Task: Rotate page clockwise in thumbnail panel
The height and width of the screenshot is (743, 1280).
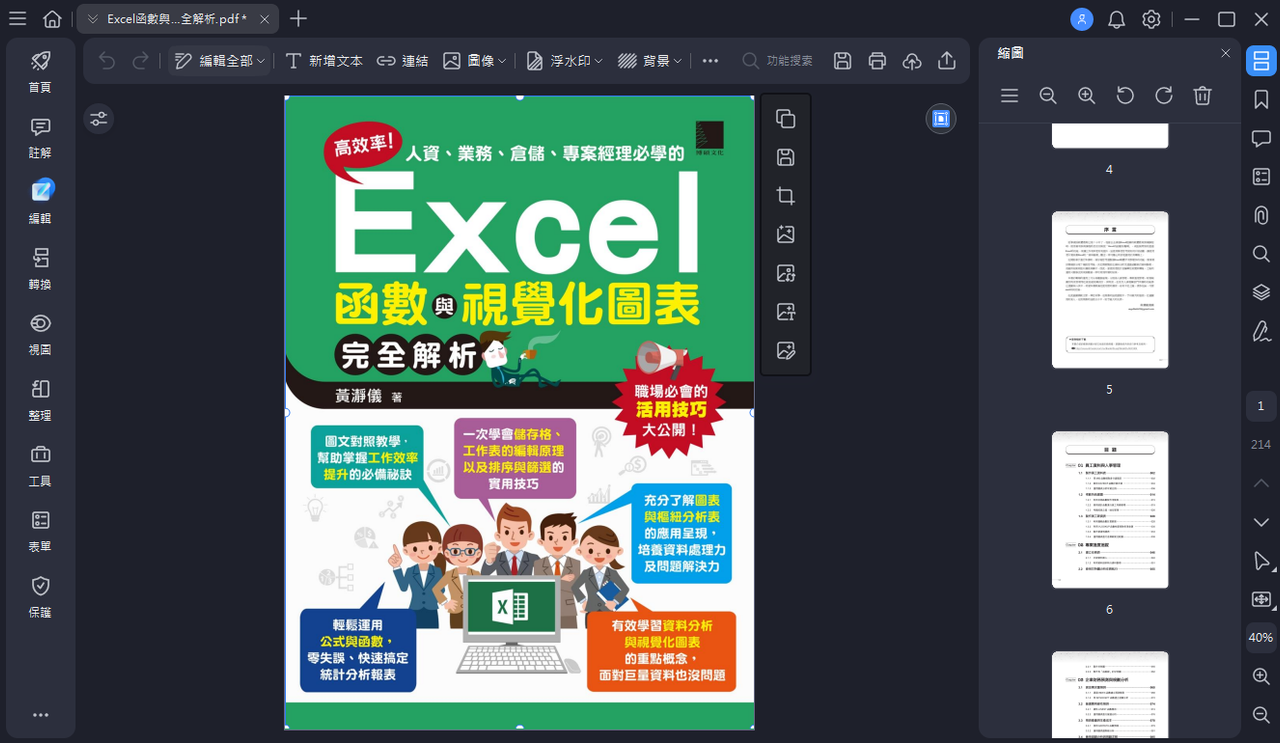Action: (1164, 96)
